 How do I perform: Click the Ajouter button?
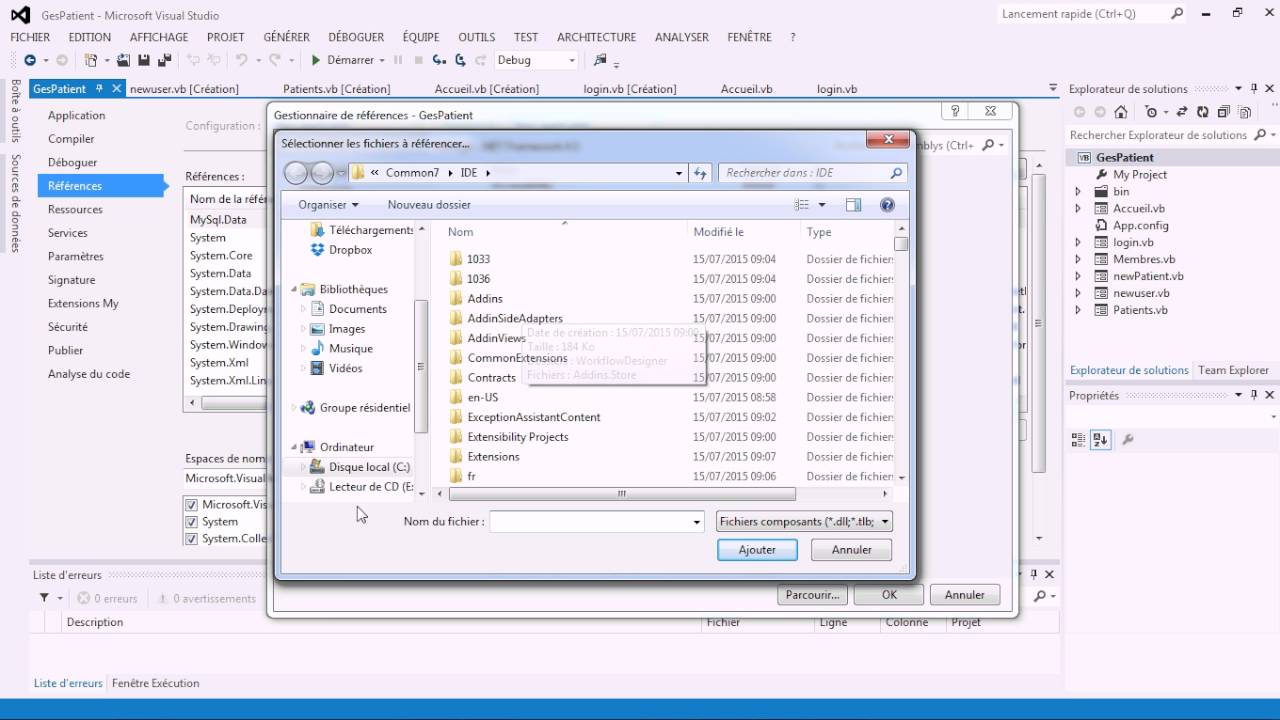pos(757,549)
